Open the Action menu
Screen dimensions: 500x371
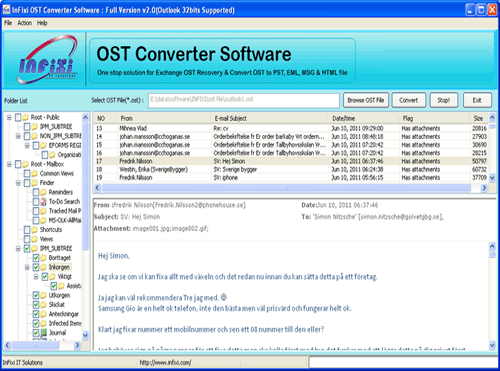(x=25, y=23)
